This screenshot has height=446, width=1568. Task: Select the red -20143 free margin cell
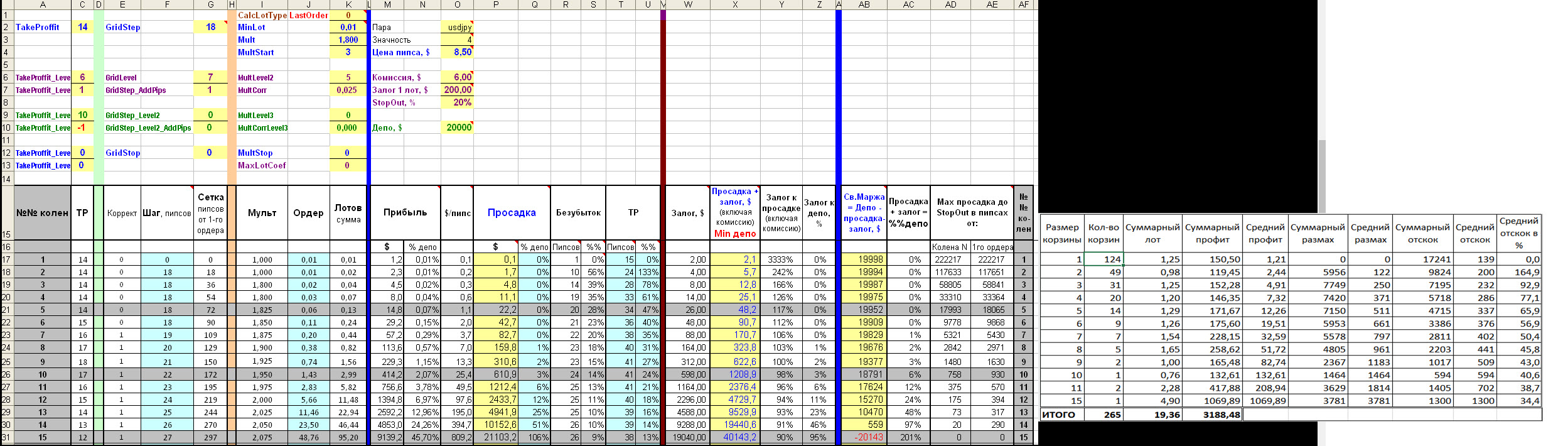[864, 437]
